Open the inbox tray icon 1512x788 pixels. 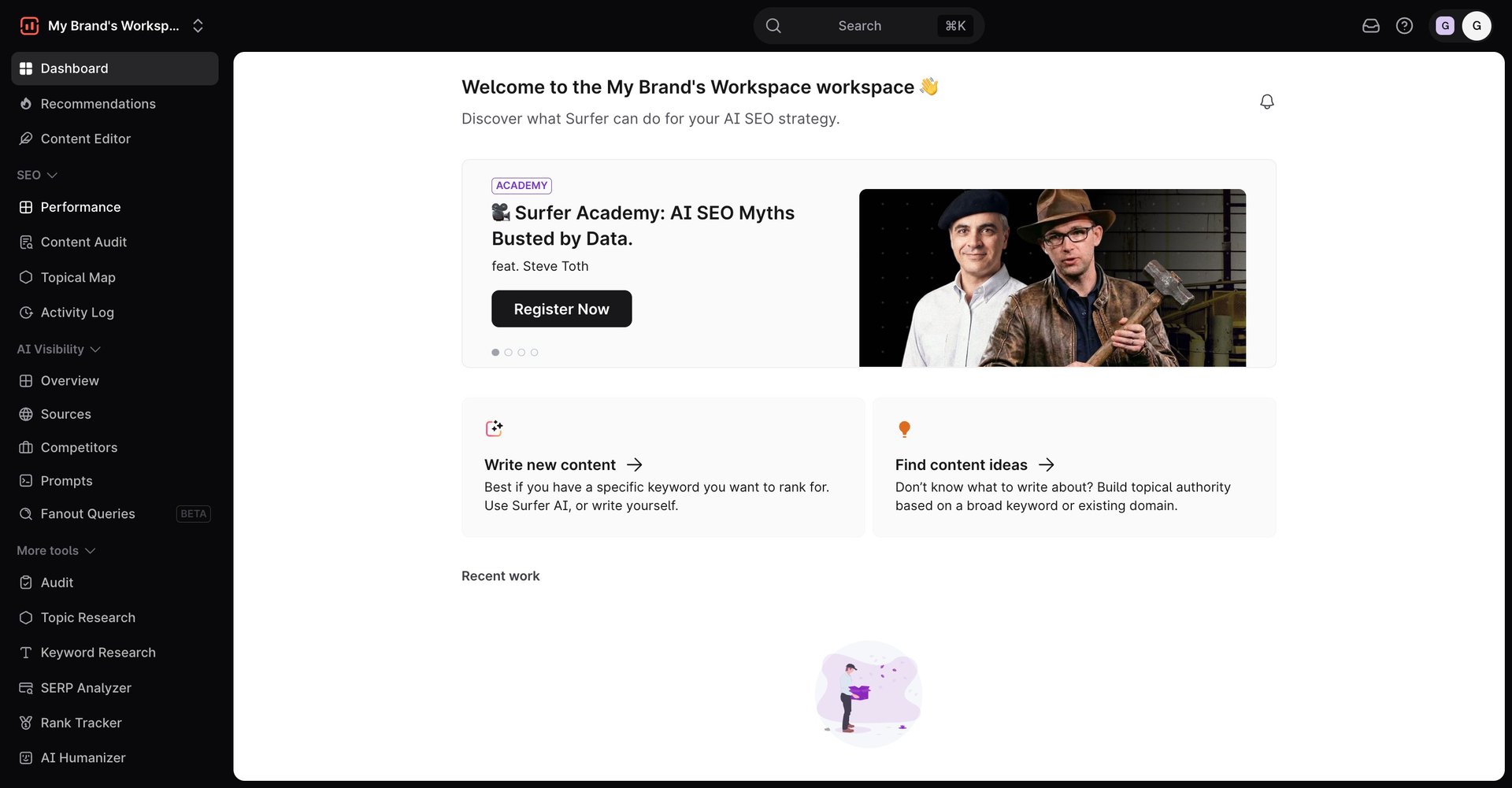1370,26
